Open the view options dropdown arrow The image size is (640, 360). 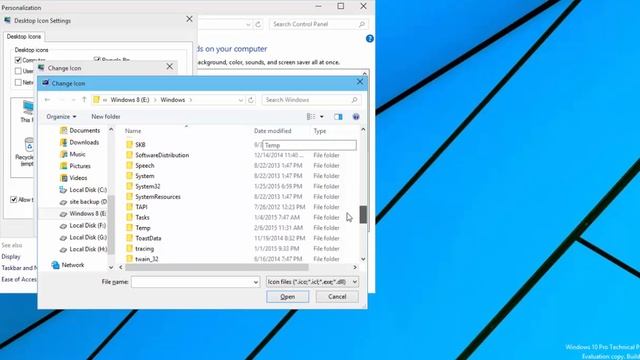click(x=322, y=117)
